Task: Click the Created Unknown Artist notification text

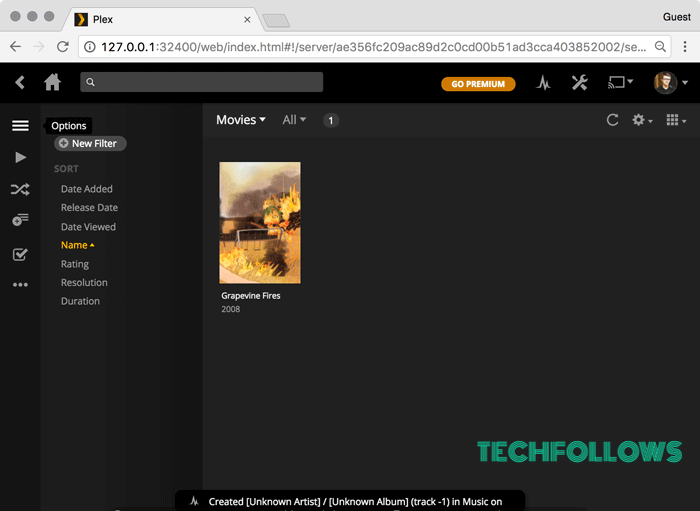Action: coord(355,502)
